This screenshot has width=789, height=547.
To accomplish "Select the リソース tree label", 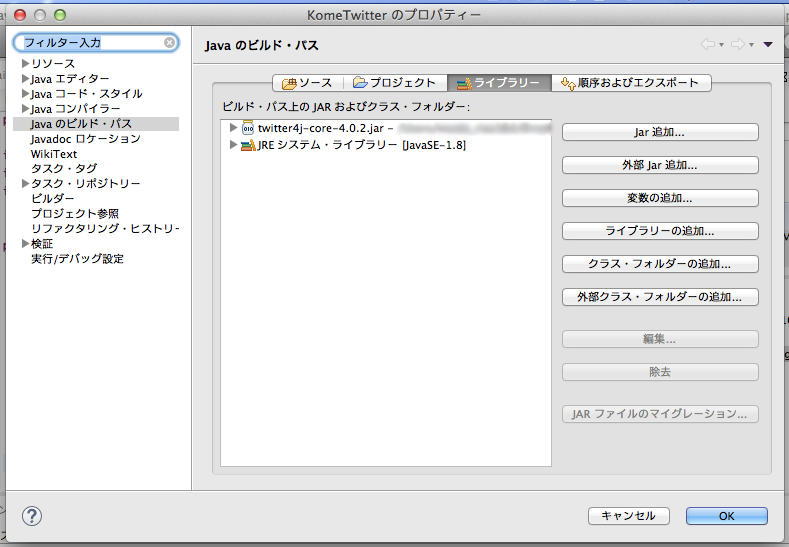I will tap(53, 63).
